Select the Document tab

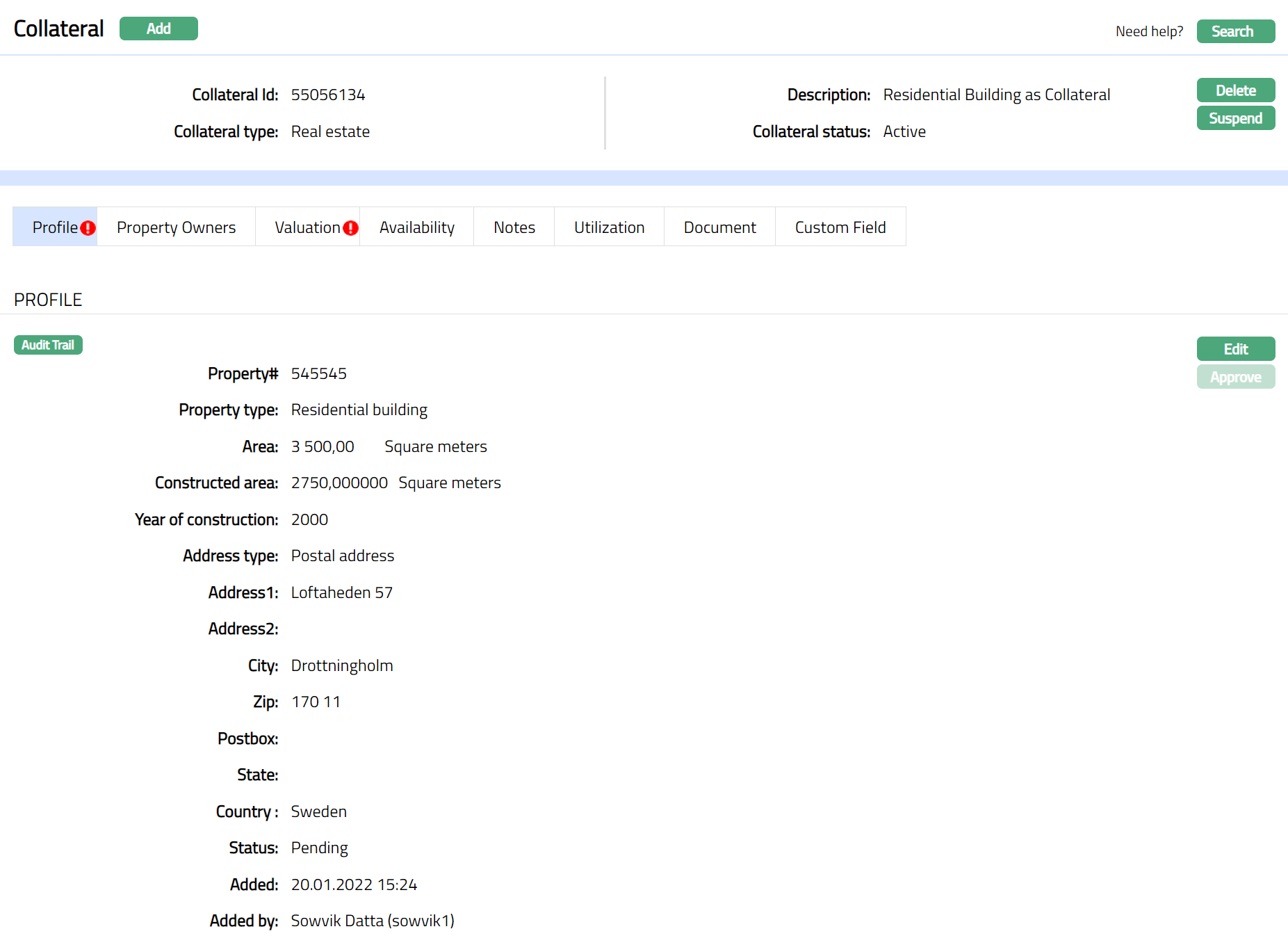pyautogui.click(x=719, y=227)
